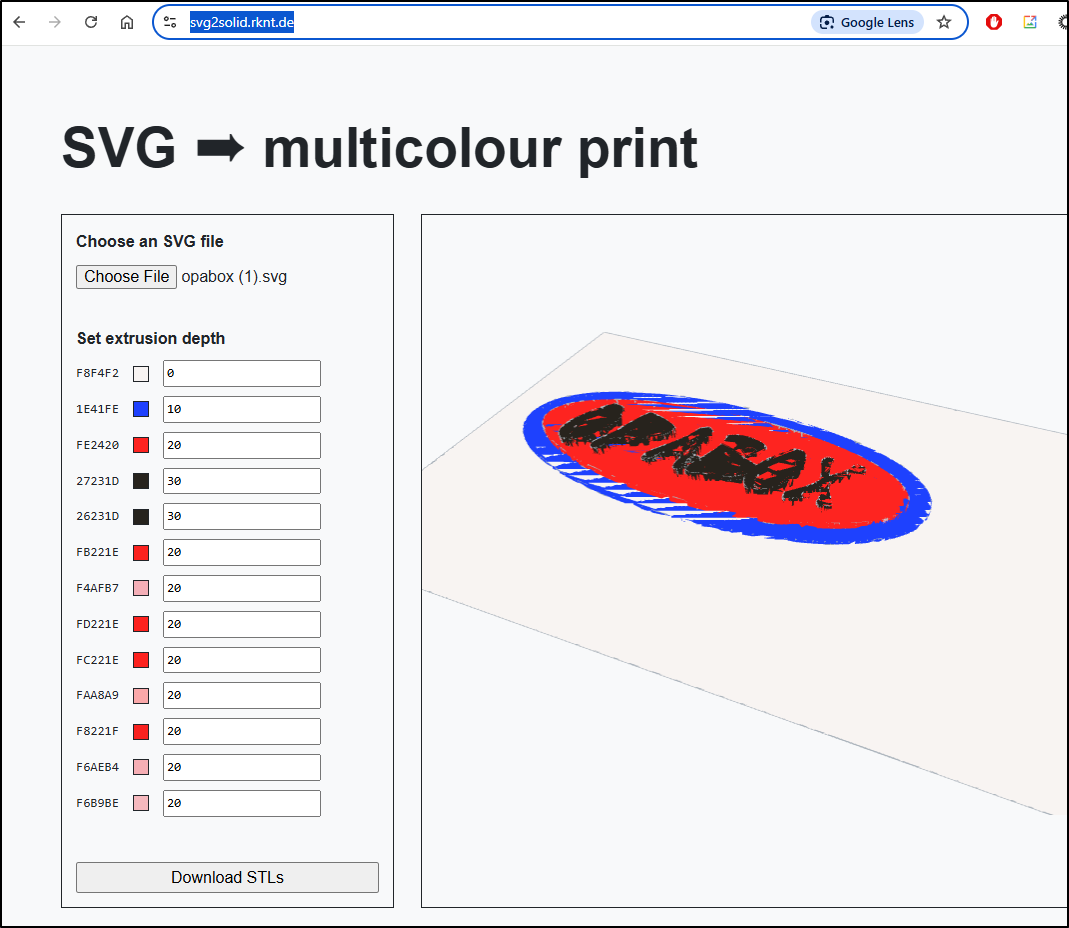Click the 'SVG multicolour print' page title
This screenshot has height=928, width=1069.
(x=379, y=149)
